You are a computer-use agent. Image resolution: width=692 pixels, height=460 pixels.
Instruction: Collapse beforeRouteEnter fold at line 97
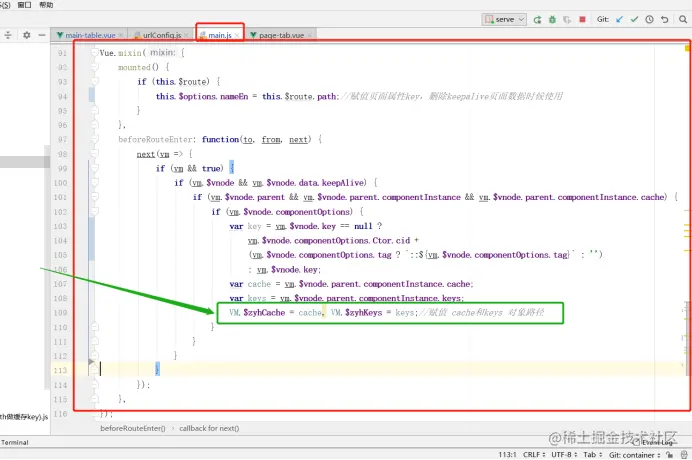94,140
